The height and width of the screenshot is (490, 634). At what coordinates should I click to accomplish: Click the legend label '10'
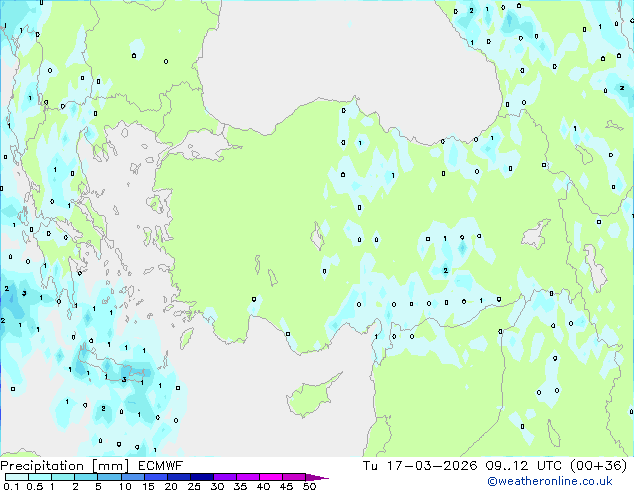pos(125,486)
